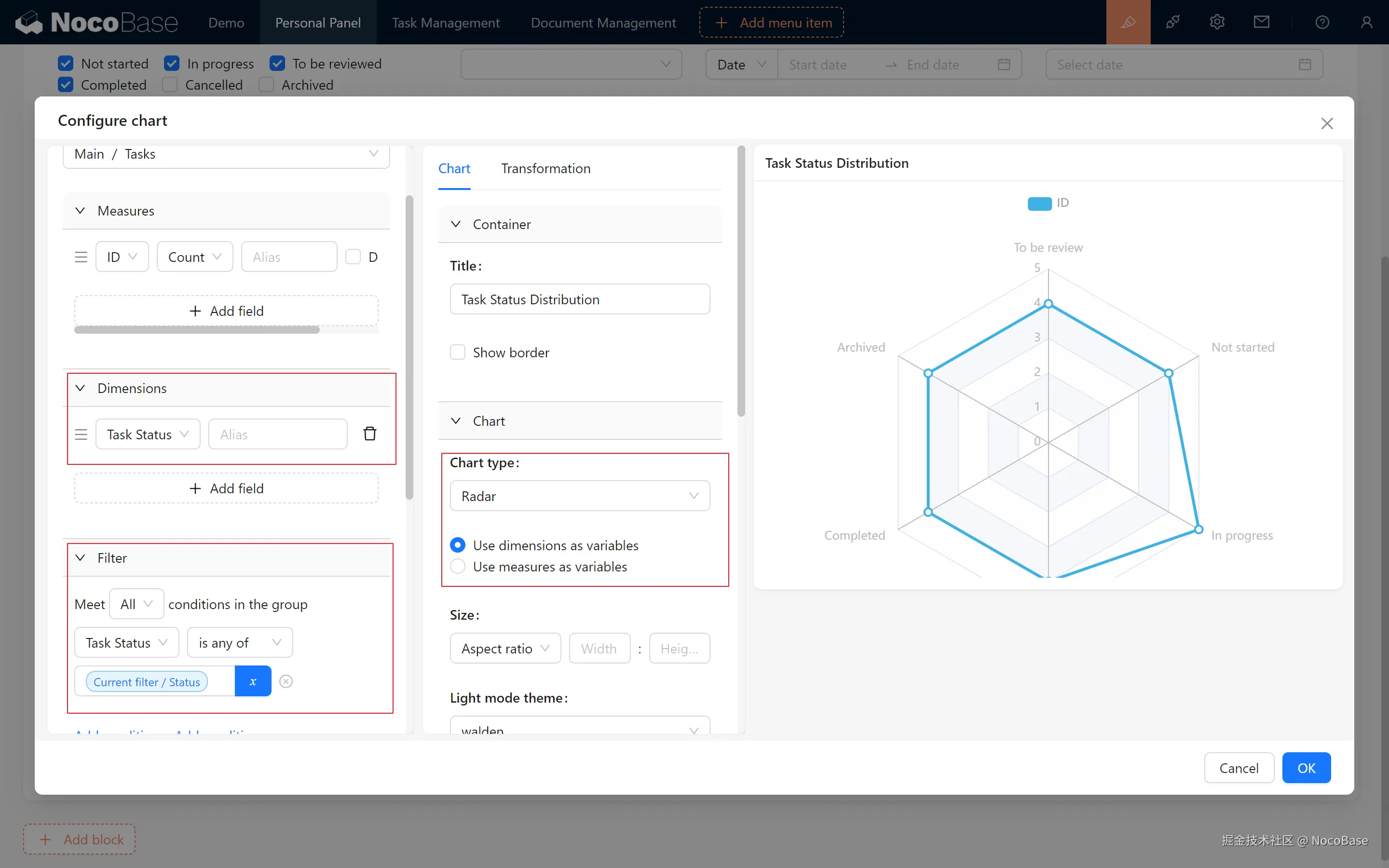
Task: Delete the Task Status dimension with trash icon
Action: coord(369,434)
